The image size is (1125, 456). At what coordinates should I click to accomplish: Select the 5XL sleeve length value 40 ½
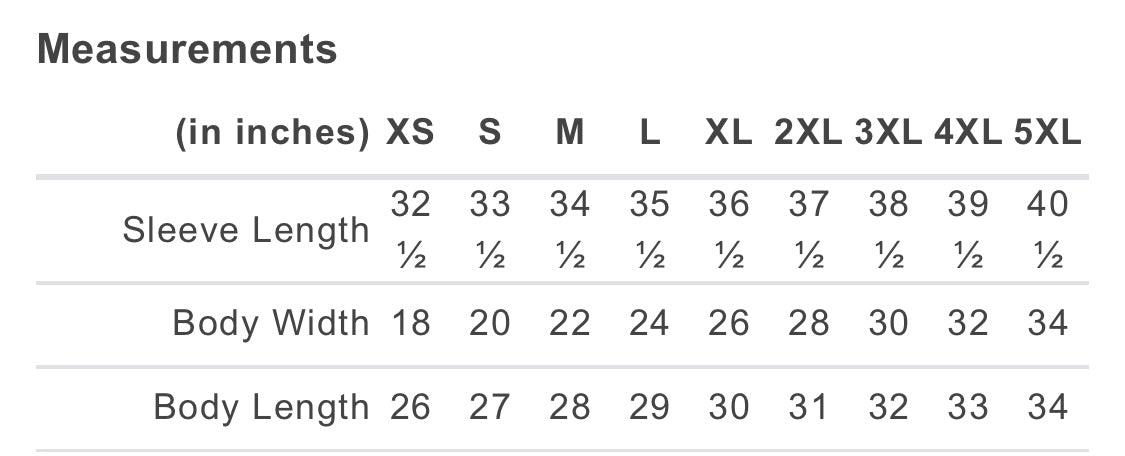click(1047, 230)
